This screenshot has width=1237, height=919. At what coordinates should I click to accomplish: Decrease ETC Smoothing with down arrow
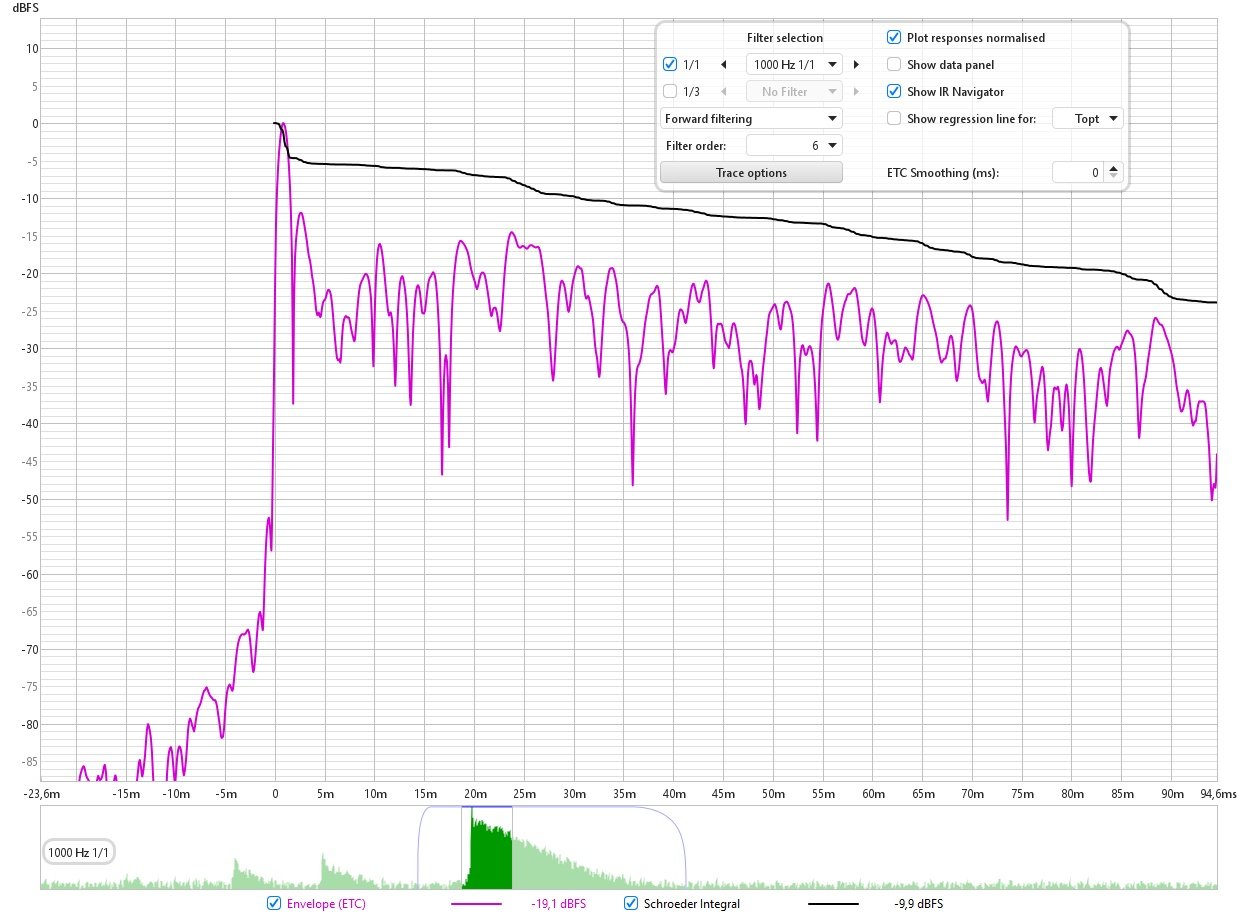click(1115, 177)
